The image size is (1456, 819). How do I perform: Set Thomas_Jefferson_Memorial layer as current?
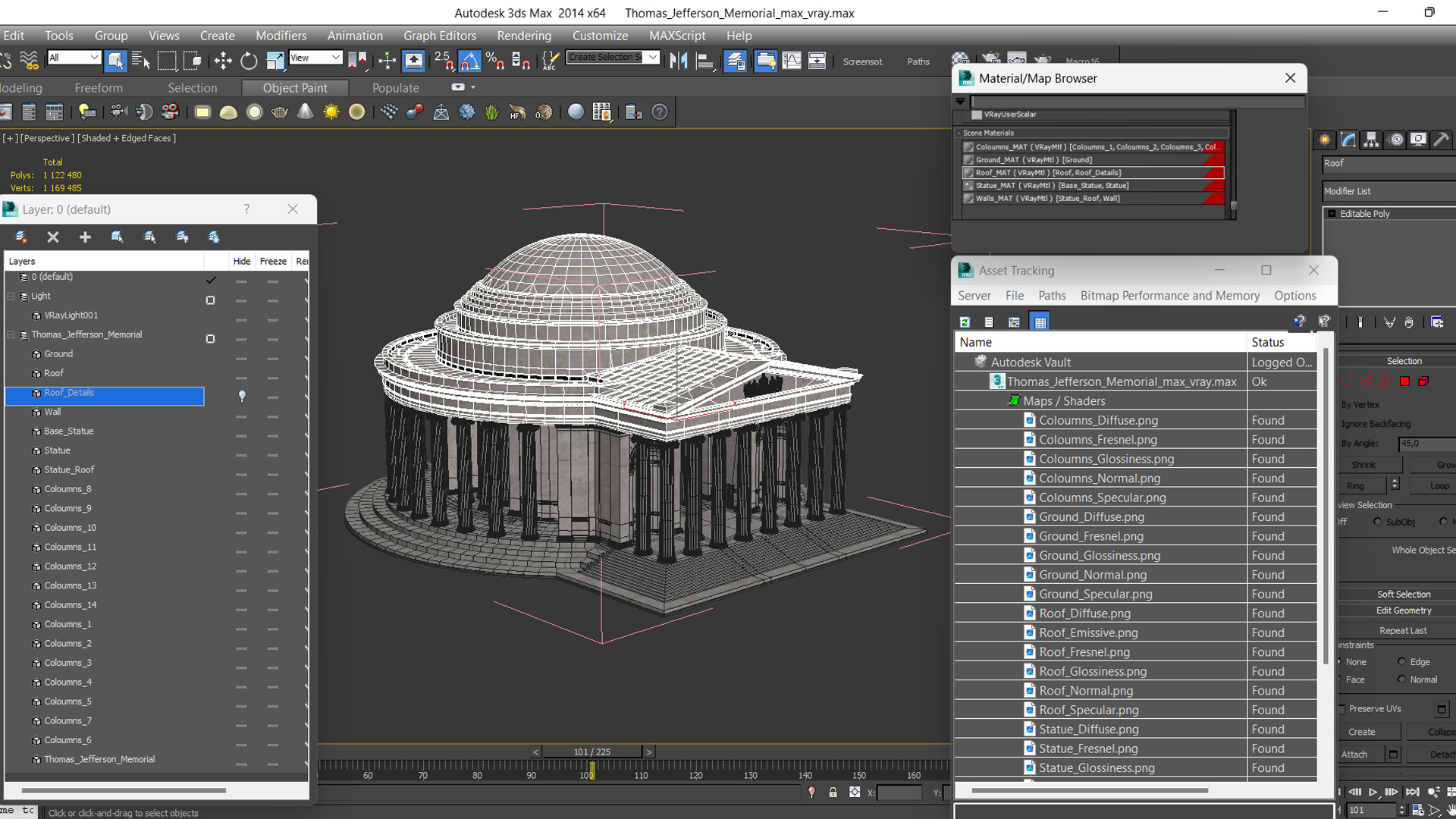(211, 339)
